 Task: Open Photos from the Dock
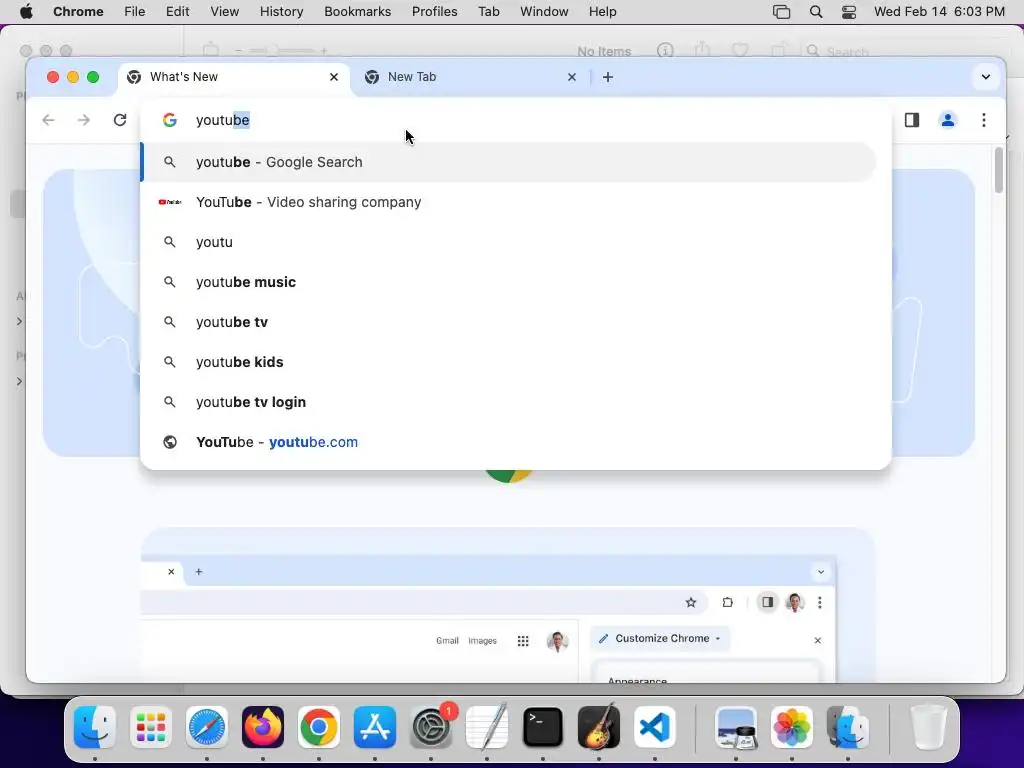click(x=792, y=727)
